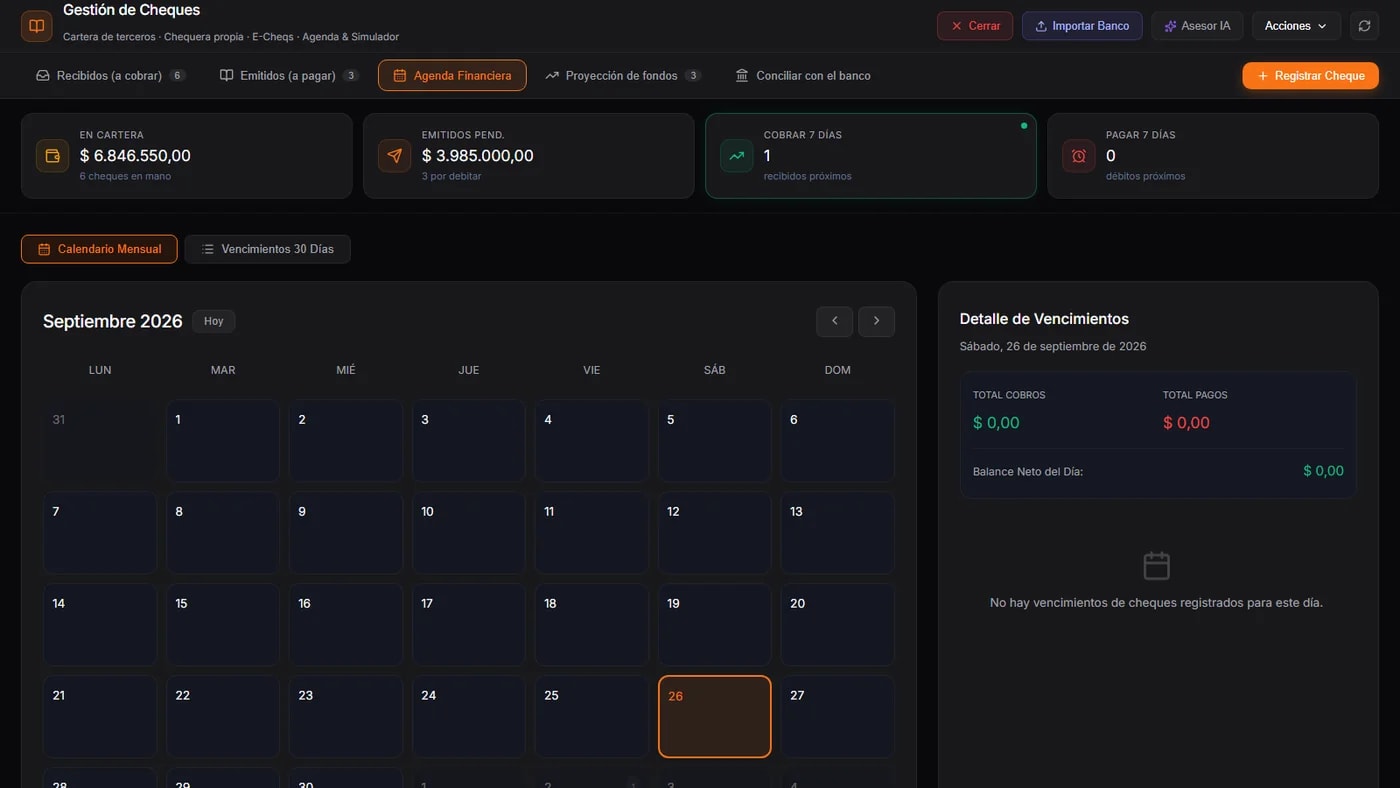Click the Detalle de Vencimientos heading

(1044, 319)
